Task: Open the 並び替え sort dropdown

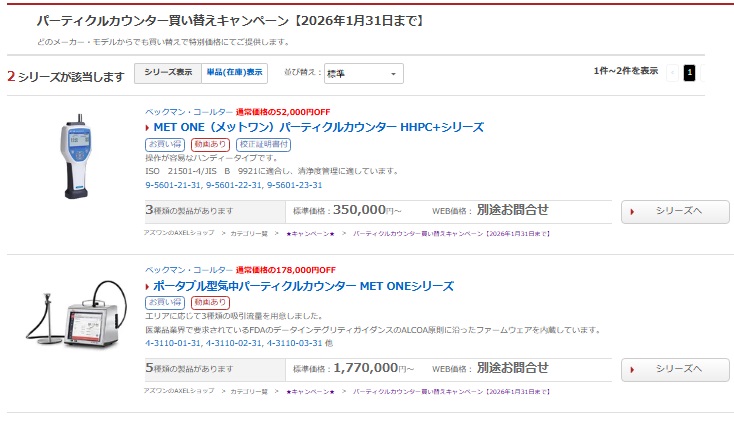Action: tap(362, 74)
